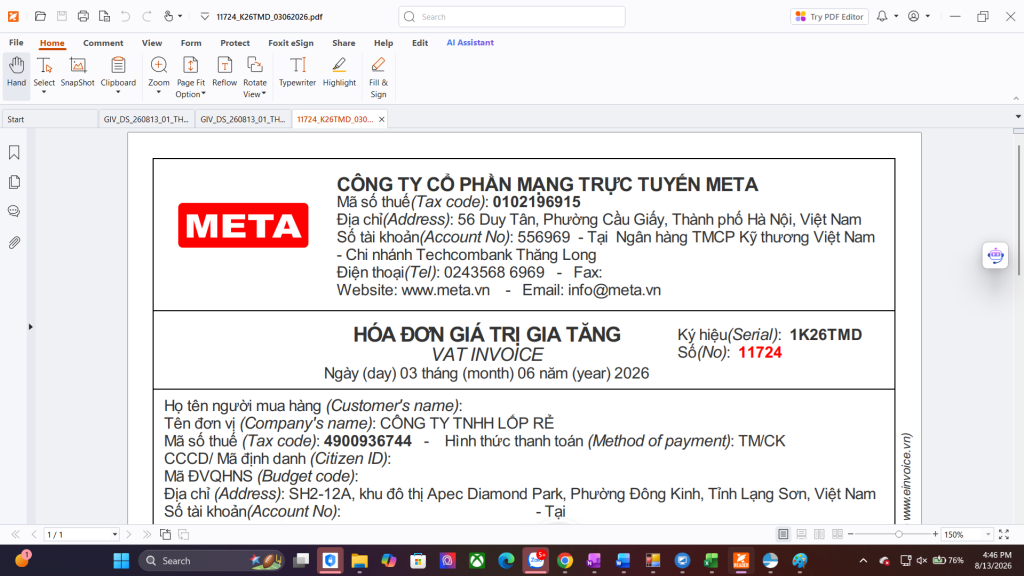Jump to the last page arrow

[147, 534]
